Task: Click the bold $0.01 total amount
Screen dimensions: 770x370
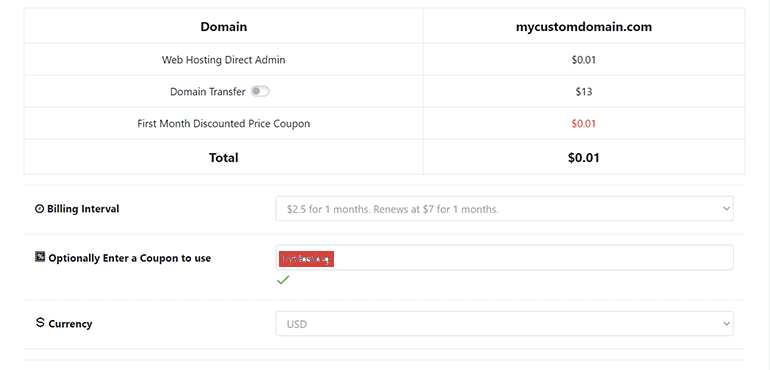Action: click(x=583, y=158)
